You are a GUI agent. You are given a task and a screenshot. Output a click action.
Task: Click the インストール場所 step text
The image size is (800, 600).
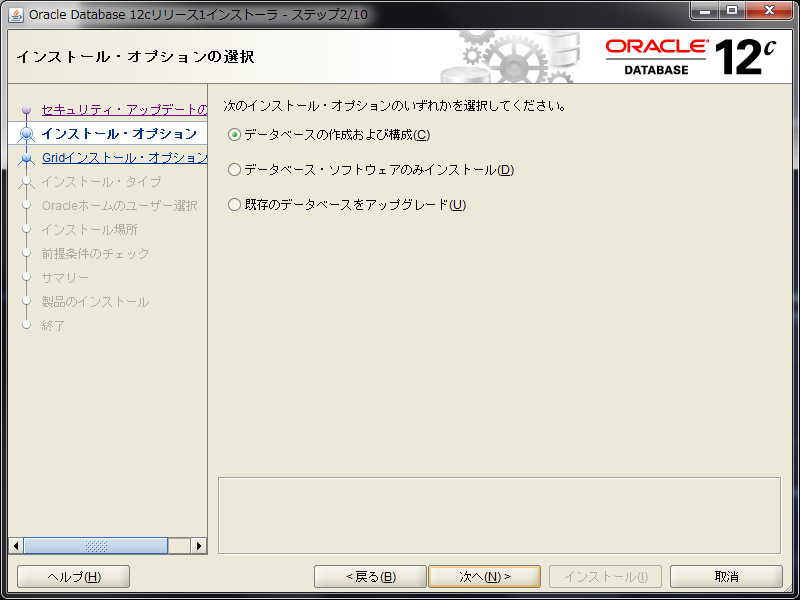[89, 230]
